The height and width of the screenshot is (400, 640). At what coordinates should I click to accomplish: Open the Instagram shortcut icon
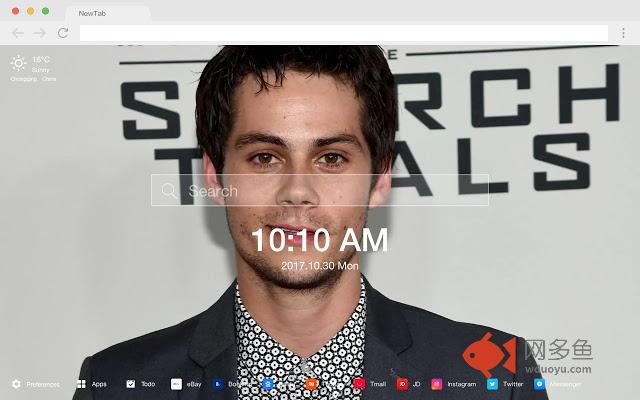click(x=437, y=384)
